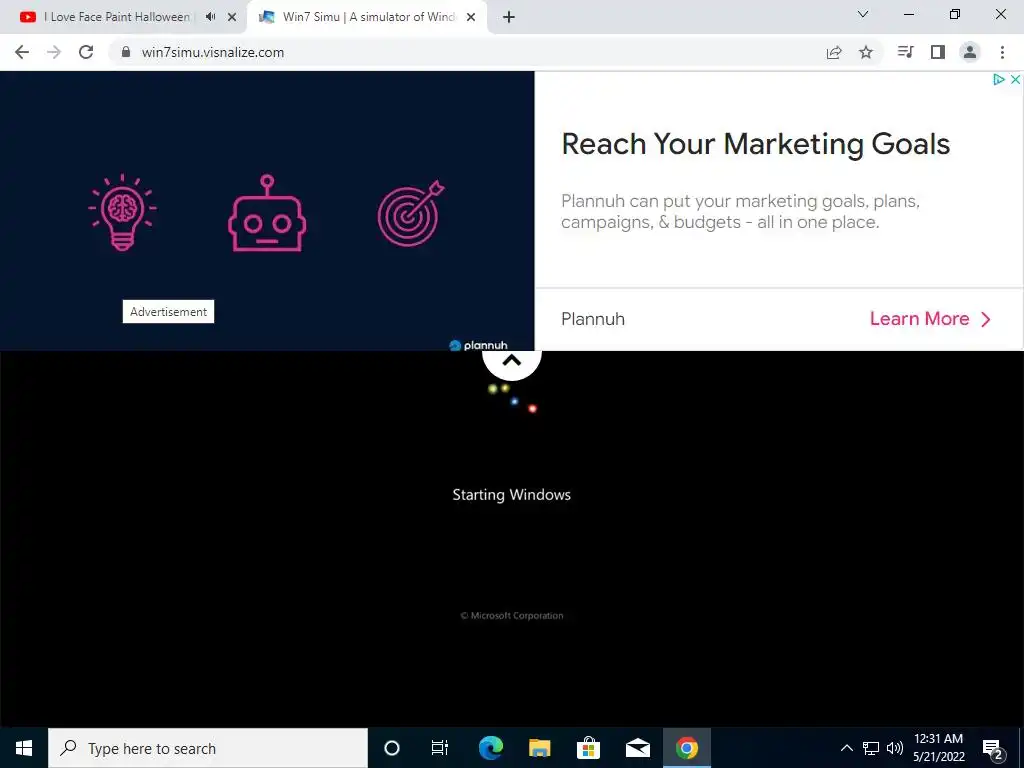Viewport: 1024px width, 768px height.
Task: Open the Windows Start menu
Action: click(x=24, y=748)
